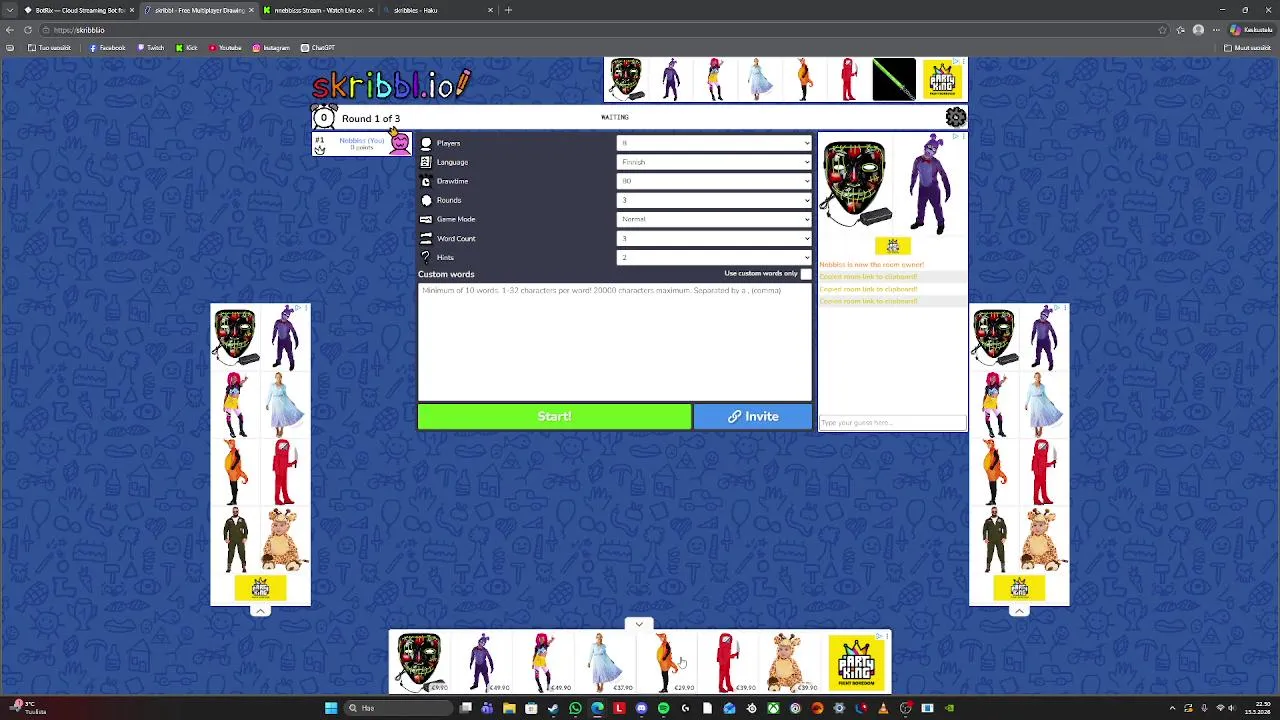Open the red L app in taskbar
The height and width of the screenshot is (720, 1280).
coord(619,708)
